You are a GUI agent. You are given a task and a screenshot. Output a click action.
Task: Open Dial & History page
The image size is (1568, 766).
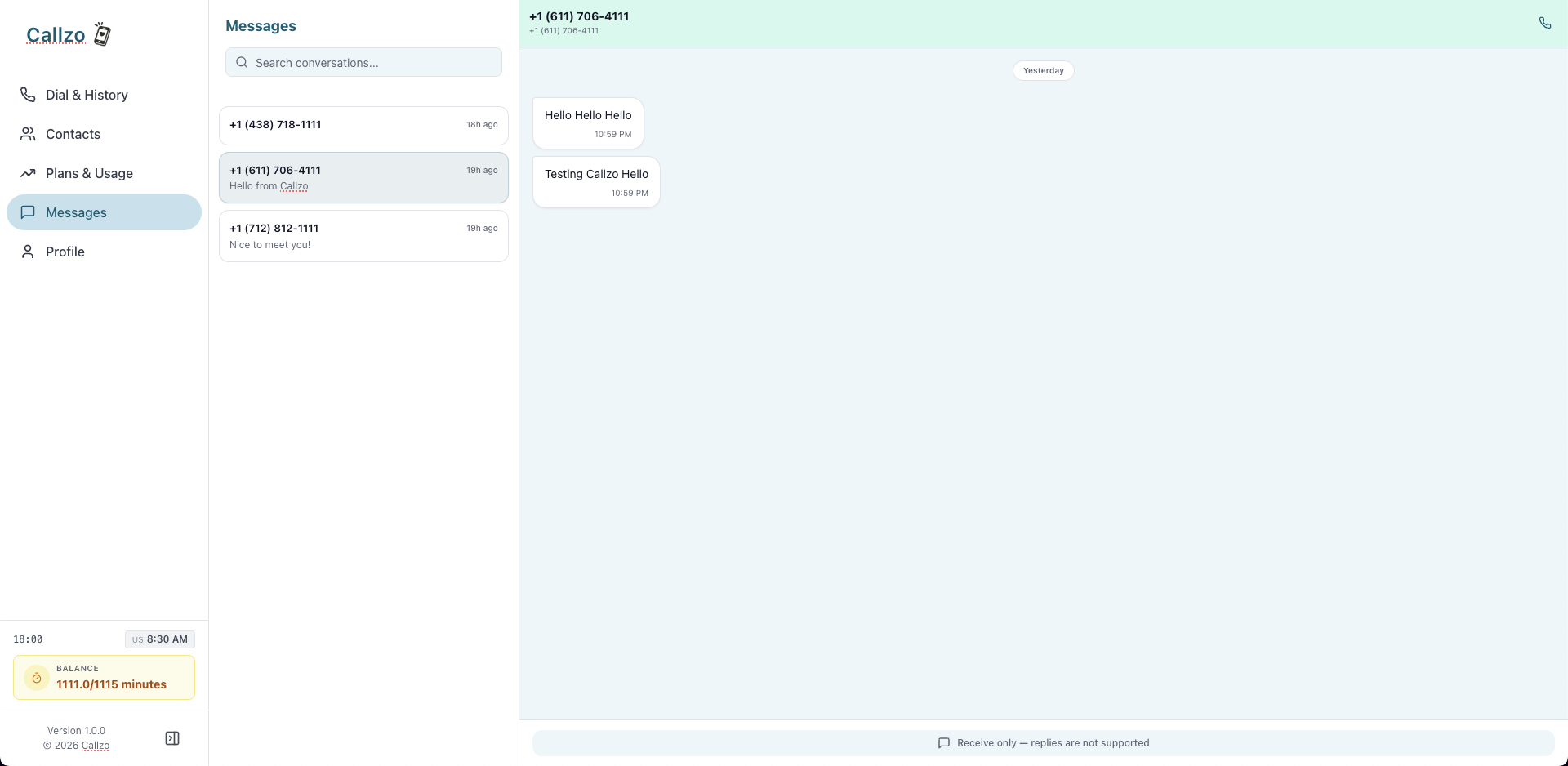coord(104,95)
